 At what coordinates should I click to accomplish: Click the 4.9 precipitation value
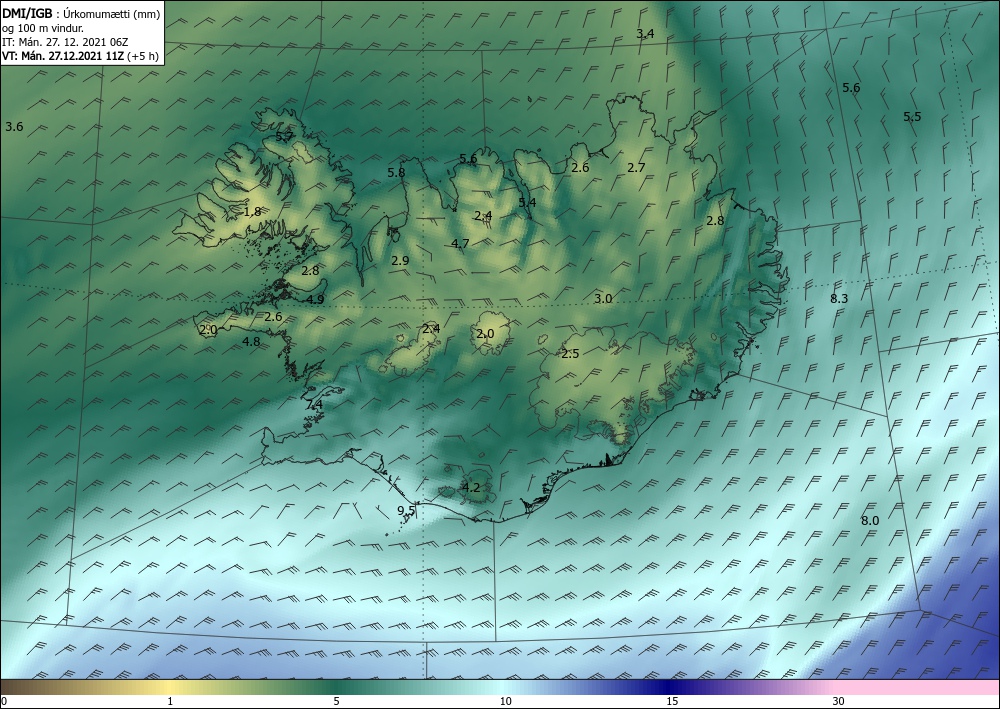[x=315, y=300]
